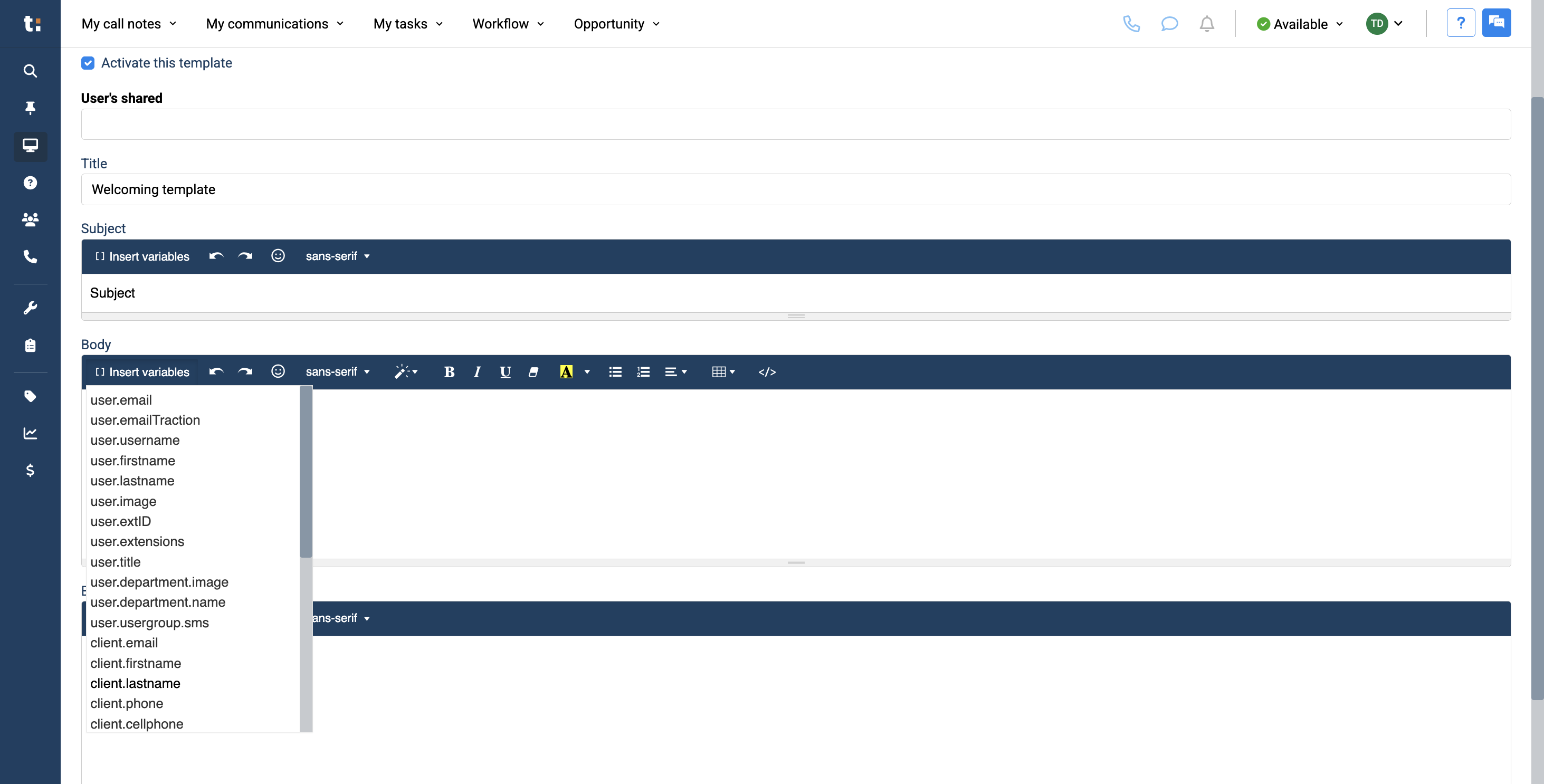The width and height of the screenshot is (1544, 784).
Task: Toggle bold formatting in the Body editor
Action: pyautogui.click(x=449, y=371)
